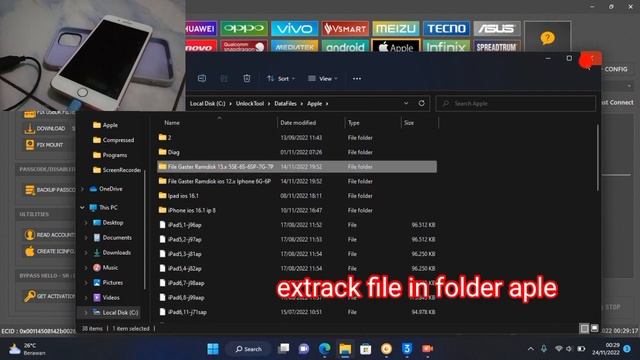Select the SPREADTRUM tile
Image resolution: width=640 pixels, height=360 pixels.
coord(497,46)
